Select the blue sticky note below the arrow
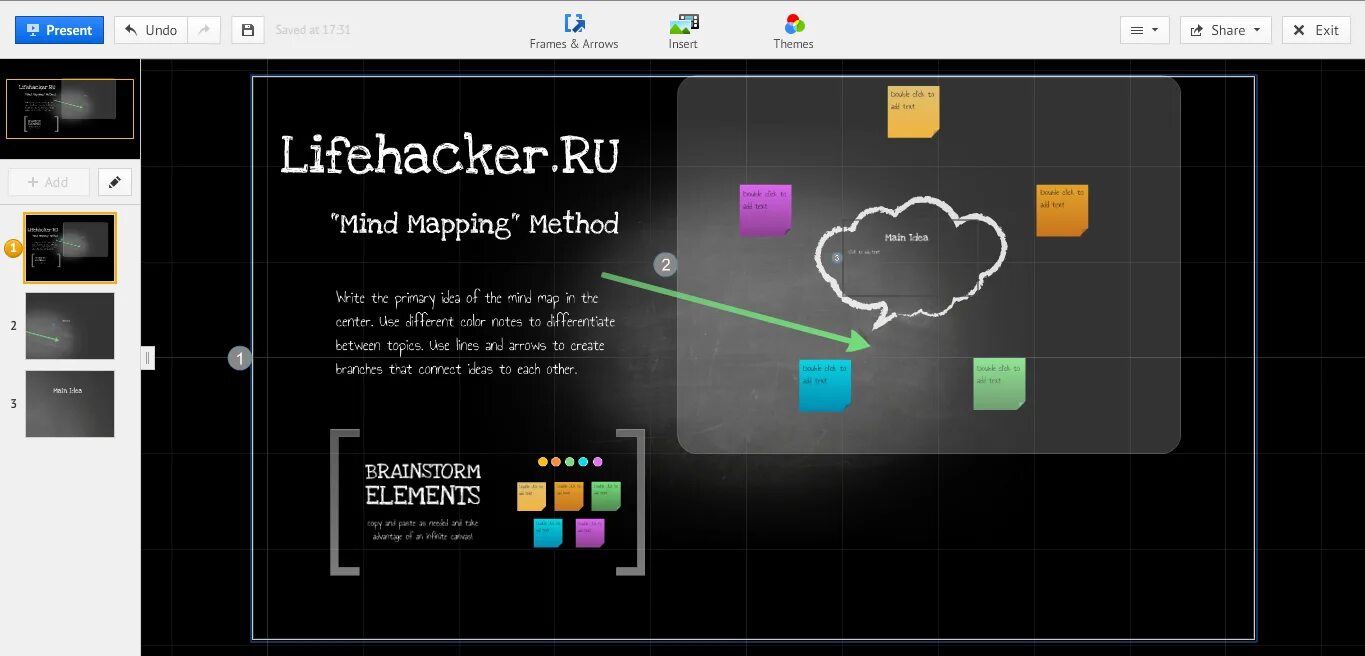This screenshot has height=656, width=1365. [825, 385]
